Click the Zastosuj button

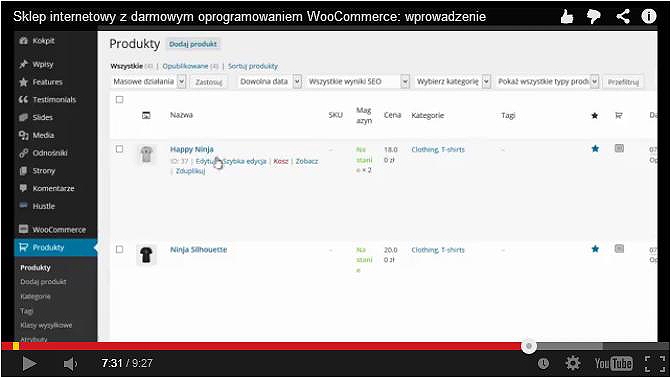point(209,82)
